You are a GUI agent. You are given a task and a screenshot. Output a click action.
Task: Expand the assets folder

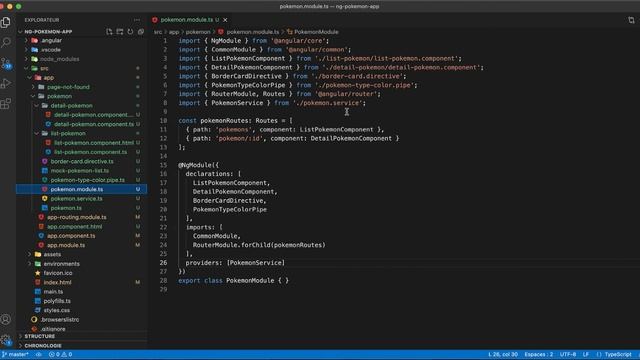[52, 254]
